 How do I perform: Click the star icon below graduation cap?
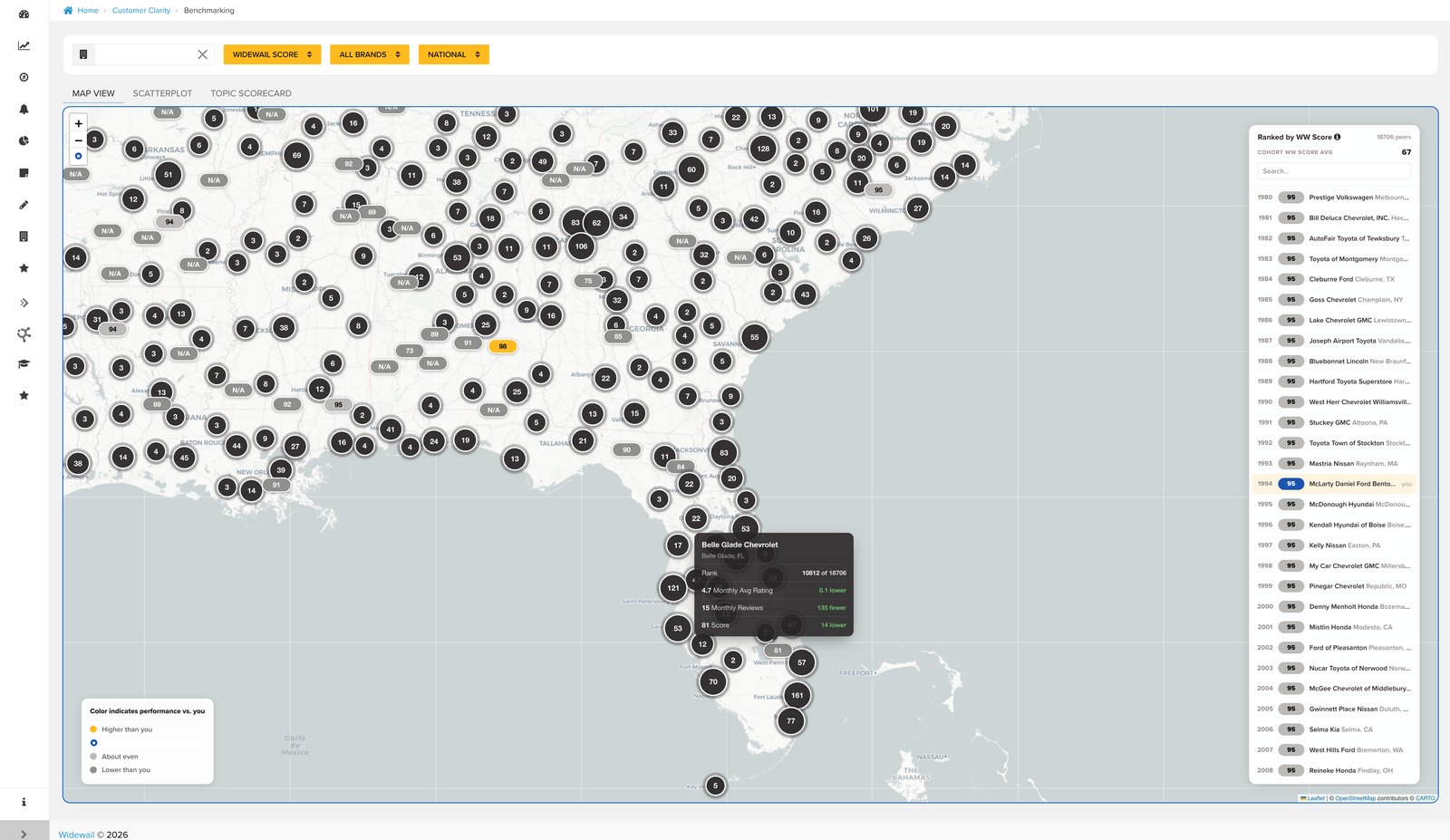tap(24, 395)
